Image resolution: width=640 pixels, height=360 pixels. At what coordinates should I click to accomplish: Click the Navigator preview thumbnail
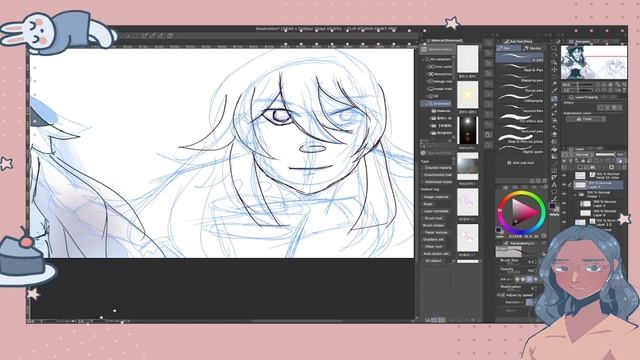click(593, 62)
